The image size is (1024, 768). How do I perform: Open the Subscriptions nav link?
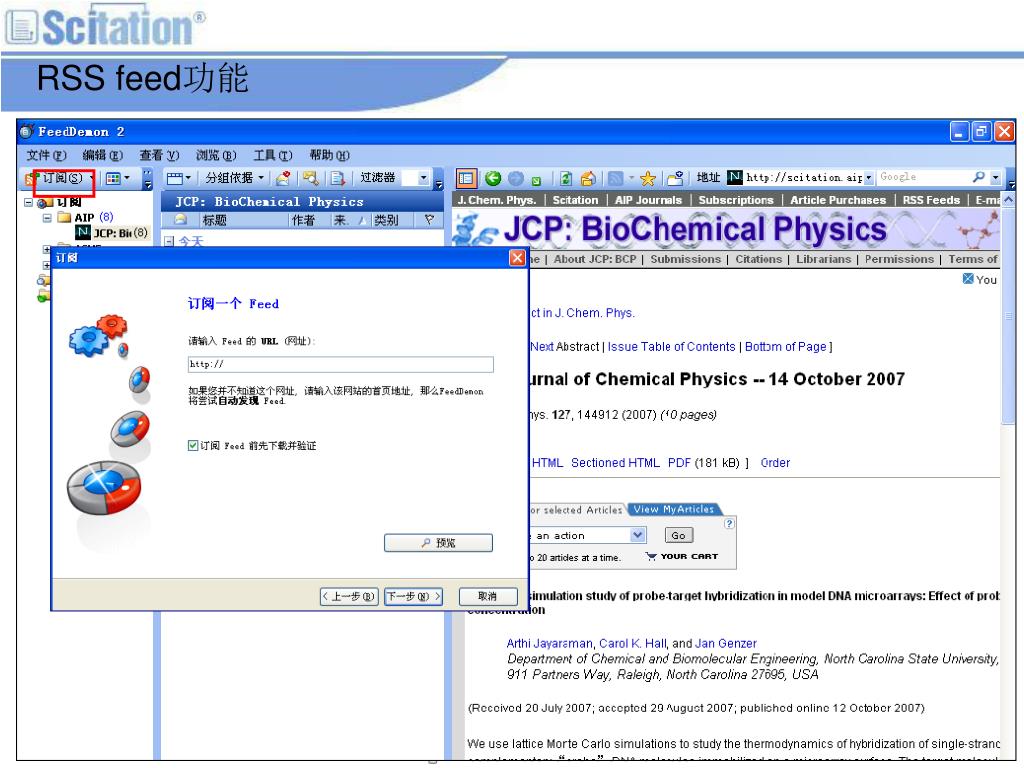coord(736,200)
